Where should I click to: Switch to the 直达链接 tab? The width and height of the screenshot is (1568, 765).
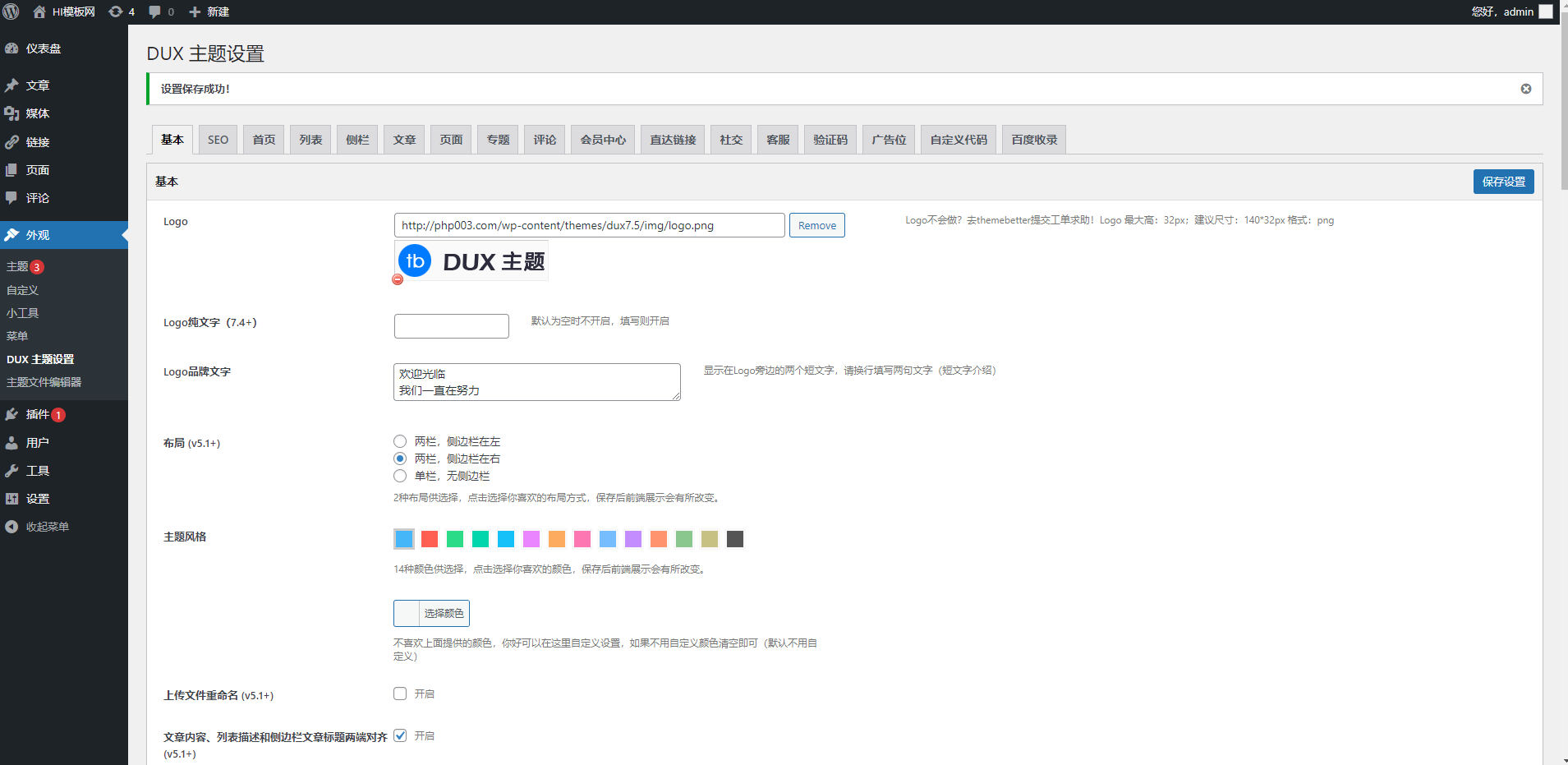click(x=673, y=140)
